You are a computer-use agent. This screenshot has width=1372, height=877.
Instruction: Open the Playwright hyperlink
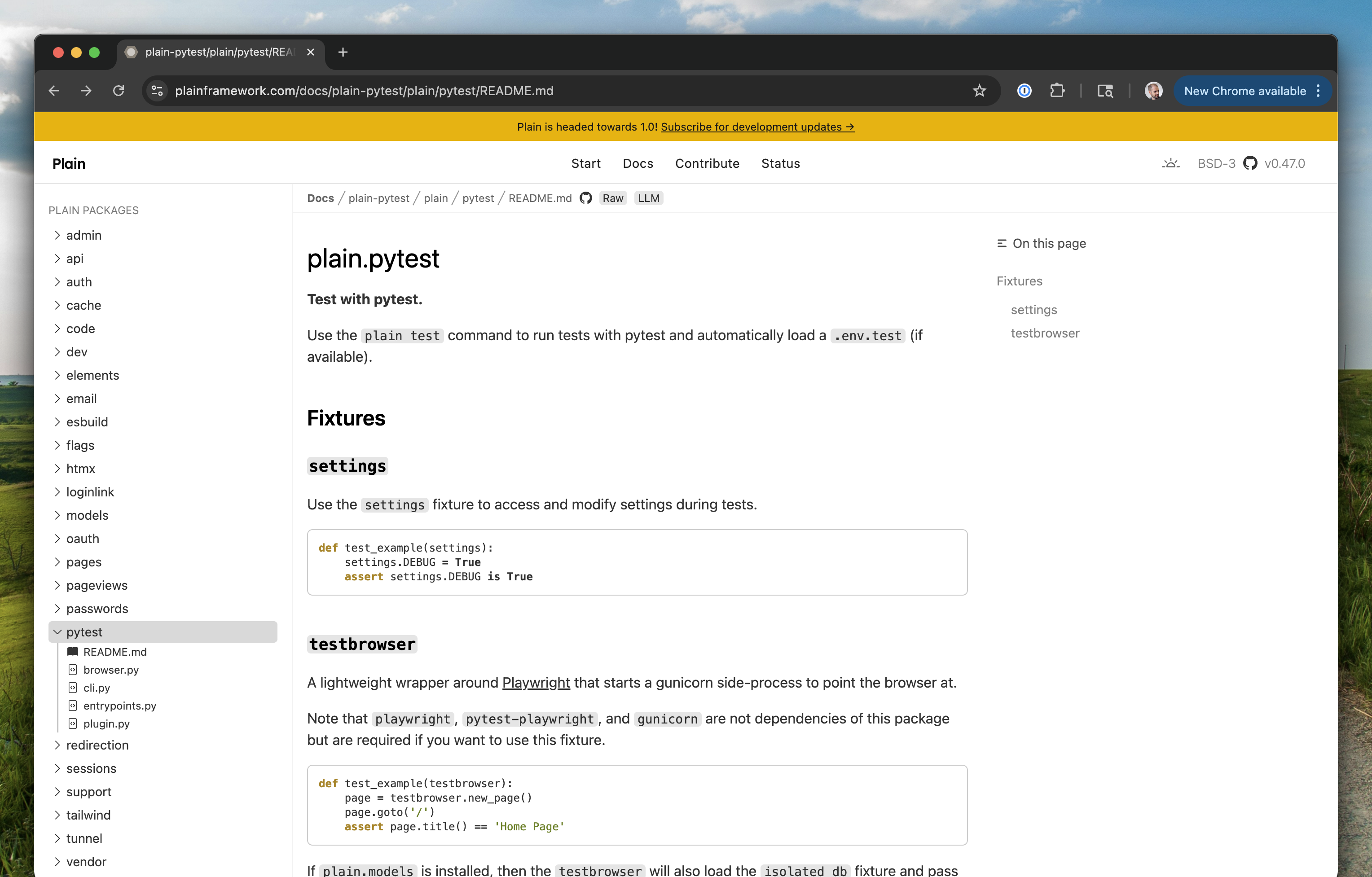(536, 682)
